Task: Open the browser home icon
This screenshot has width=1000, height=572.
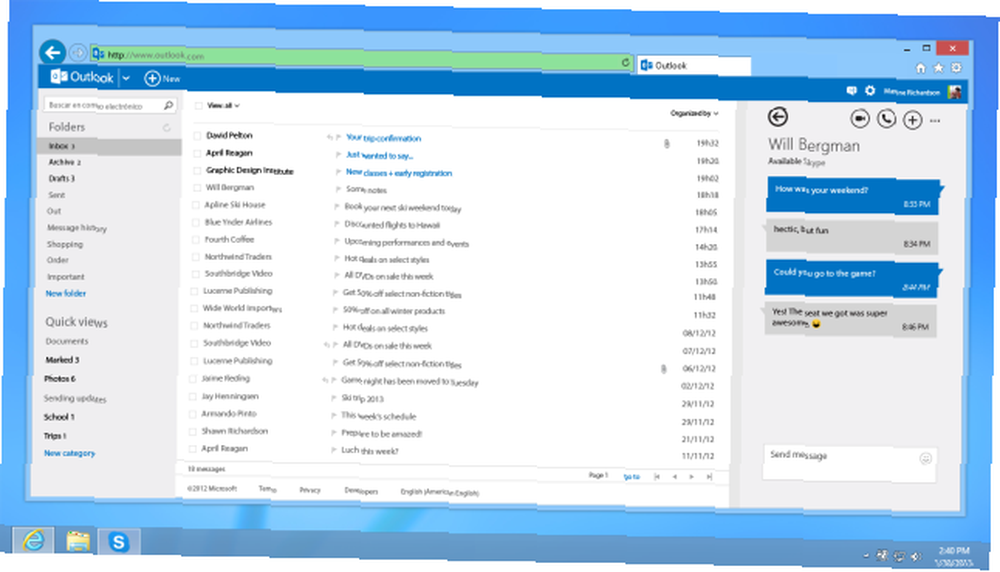Action: tap(920, 68)
